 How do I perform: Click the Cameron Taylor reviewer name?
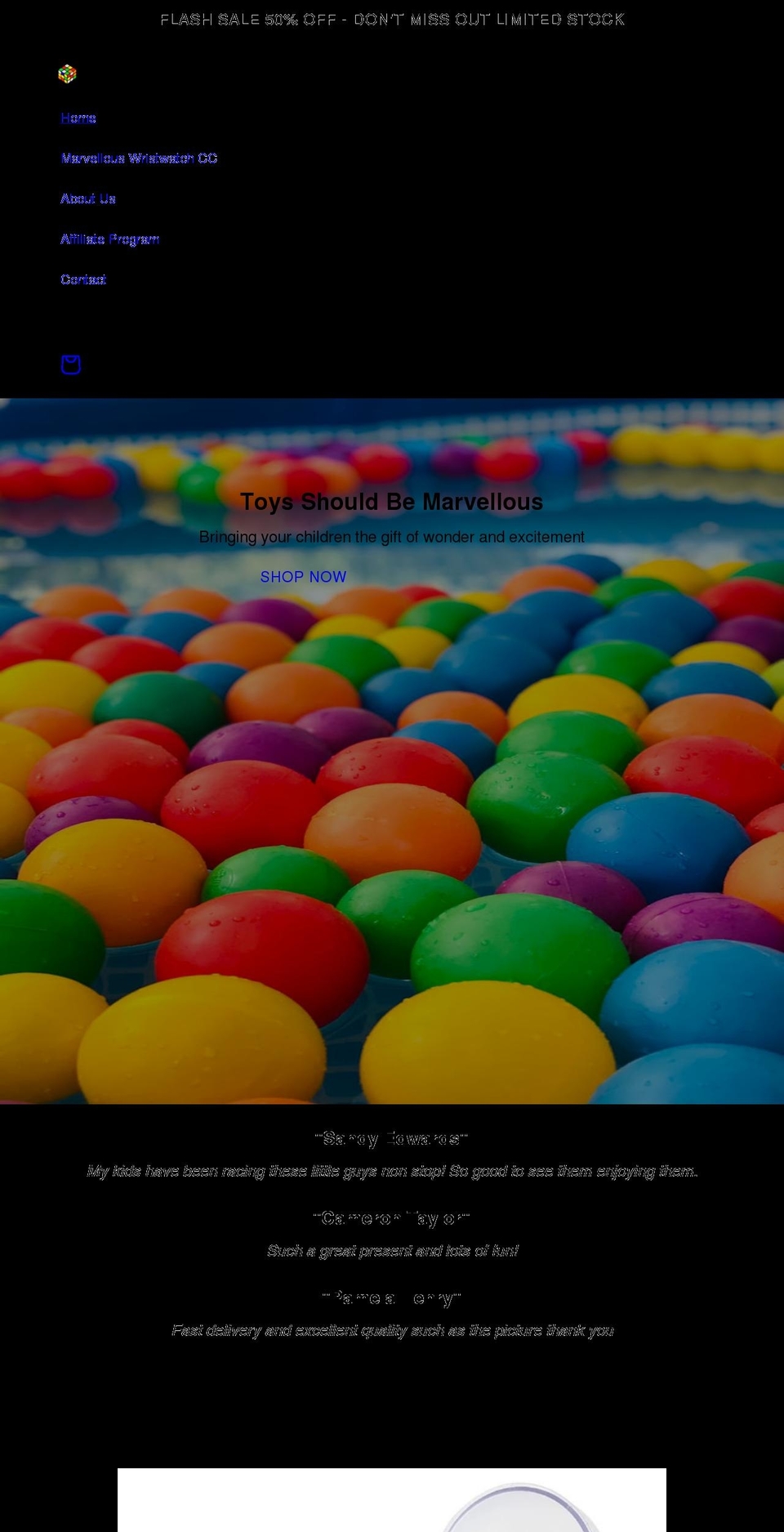pos(392,1218)
